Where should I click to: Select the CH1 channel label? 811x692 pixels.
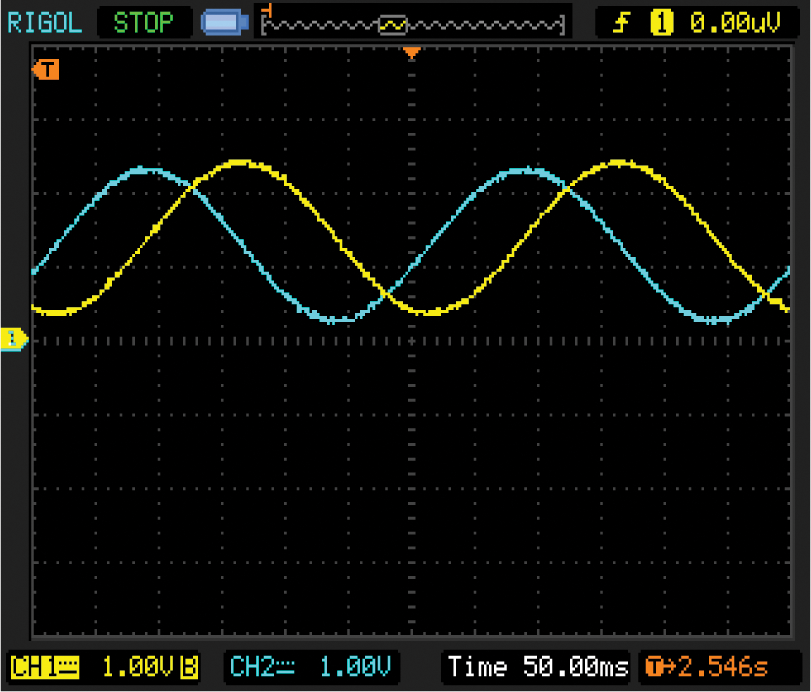35,666
